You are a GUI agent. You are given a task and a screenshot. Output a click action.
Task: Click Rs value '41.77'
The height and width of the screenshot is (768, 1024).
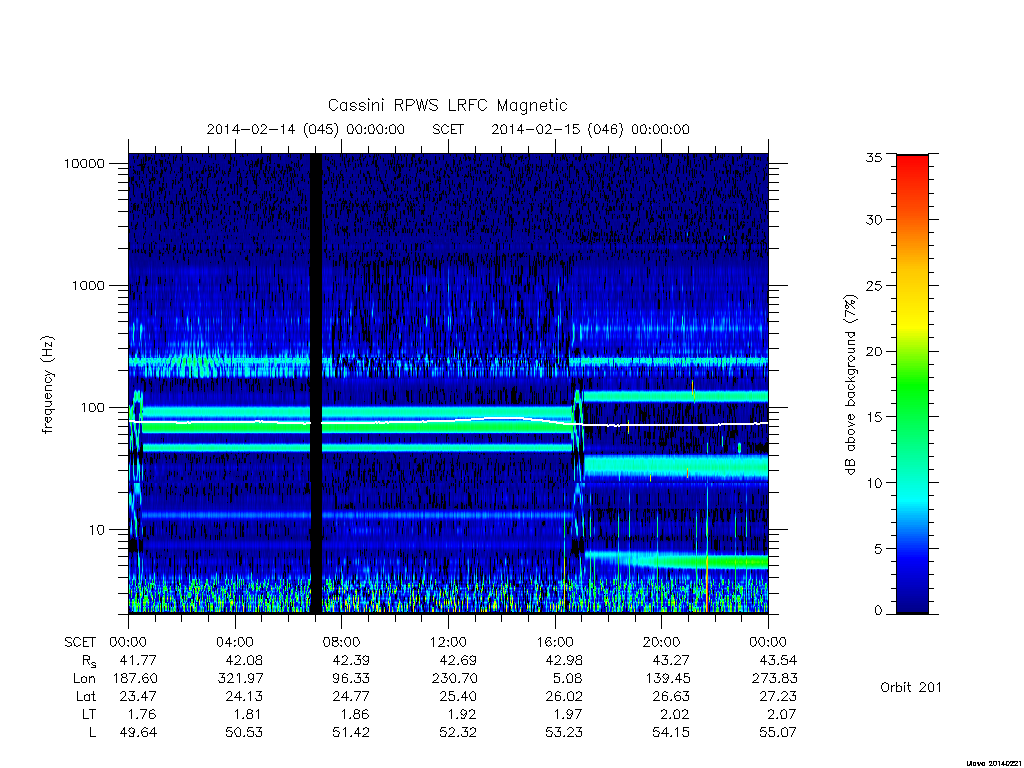(138, 660)
